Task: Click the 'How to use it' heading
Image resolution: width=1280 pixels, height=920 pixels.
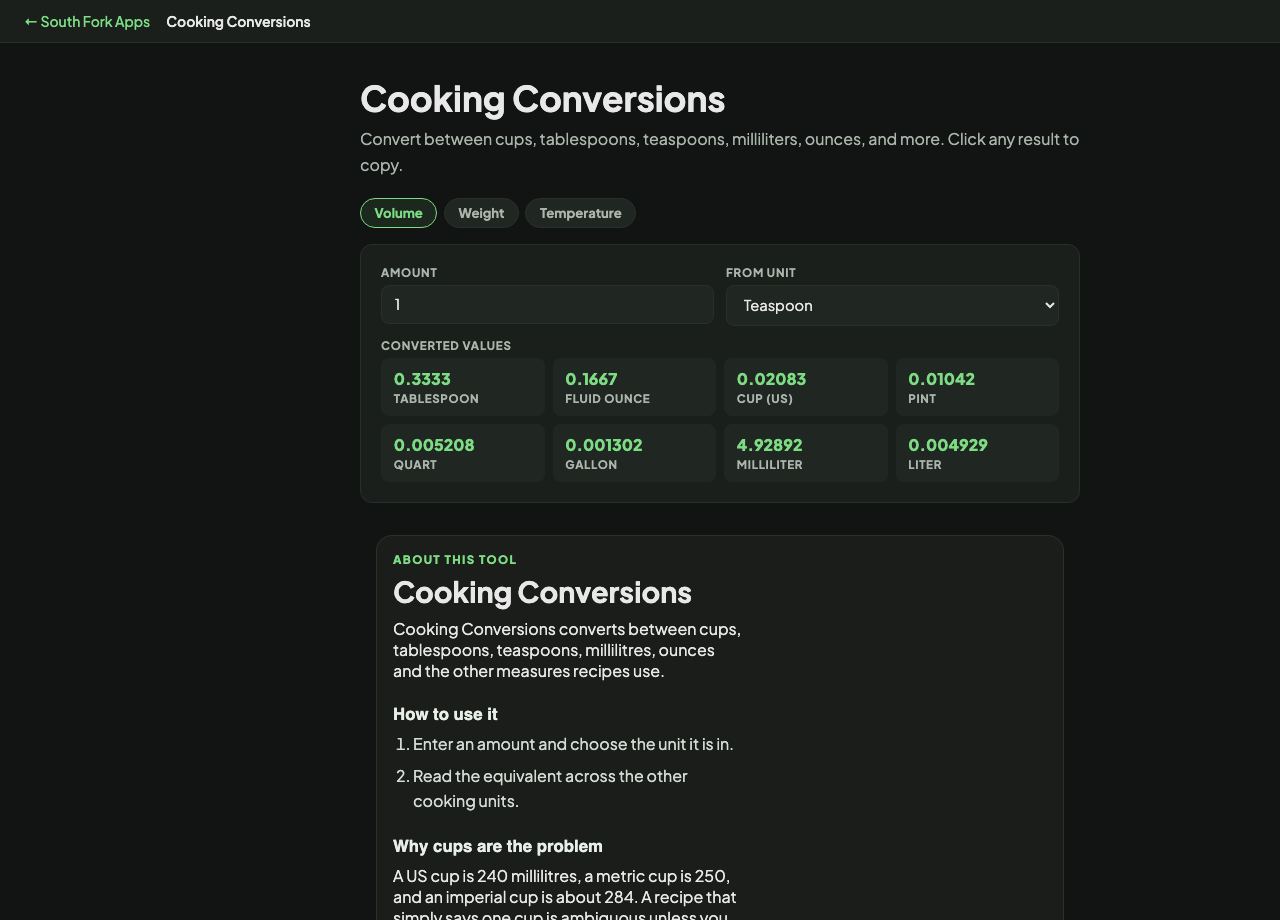Action: [445, 714]
